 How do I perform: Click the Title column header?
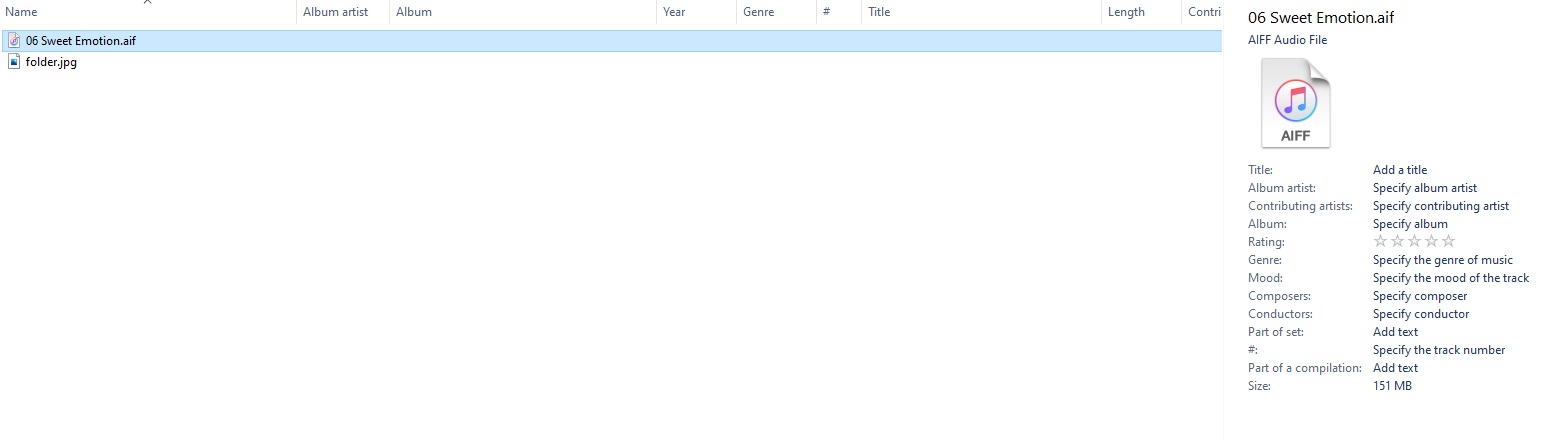coord(879,12)
